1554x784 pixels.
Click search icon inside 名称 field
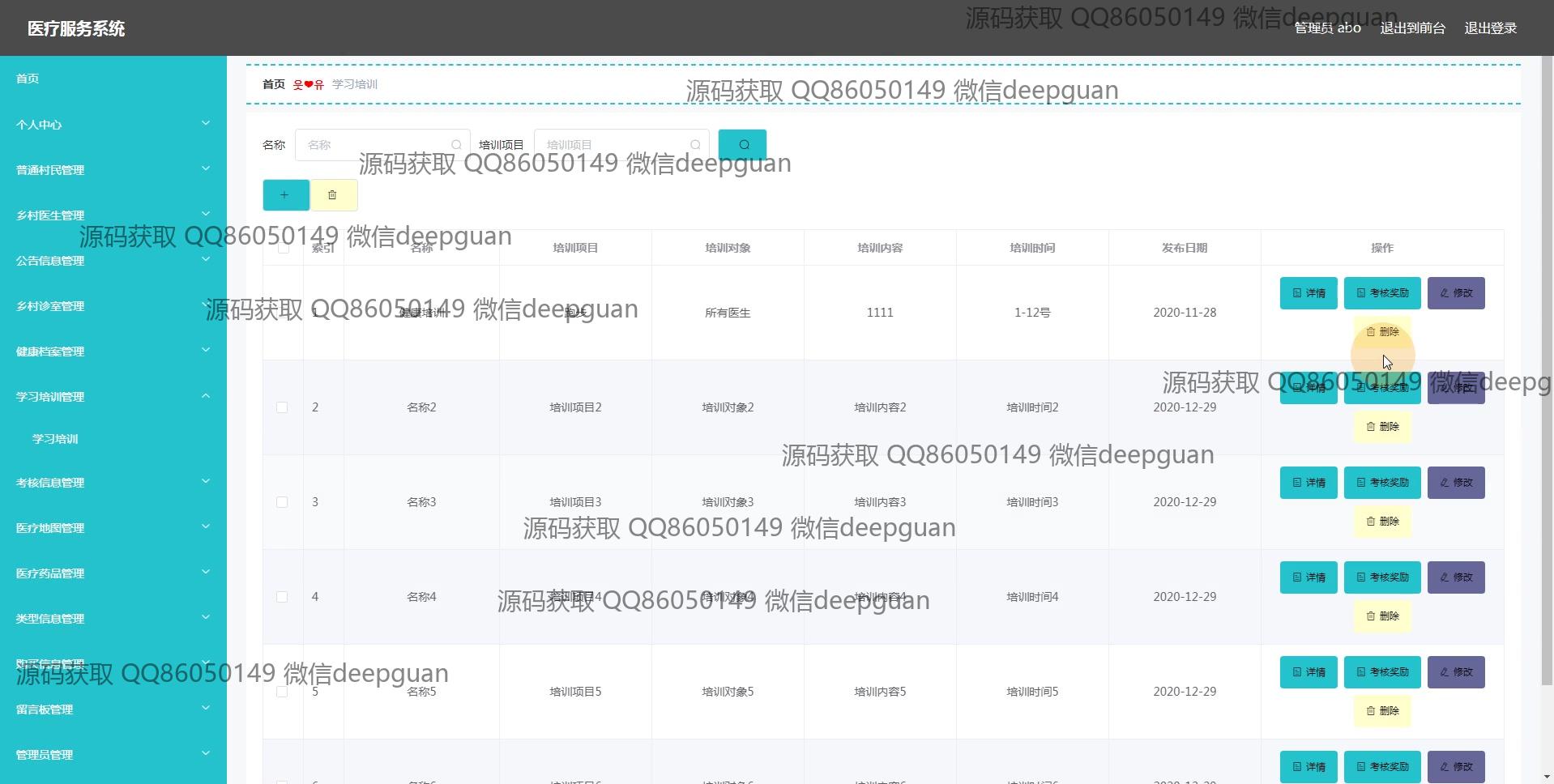pos(456,145)
